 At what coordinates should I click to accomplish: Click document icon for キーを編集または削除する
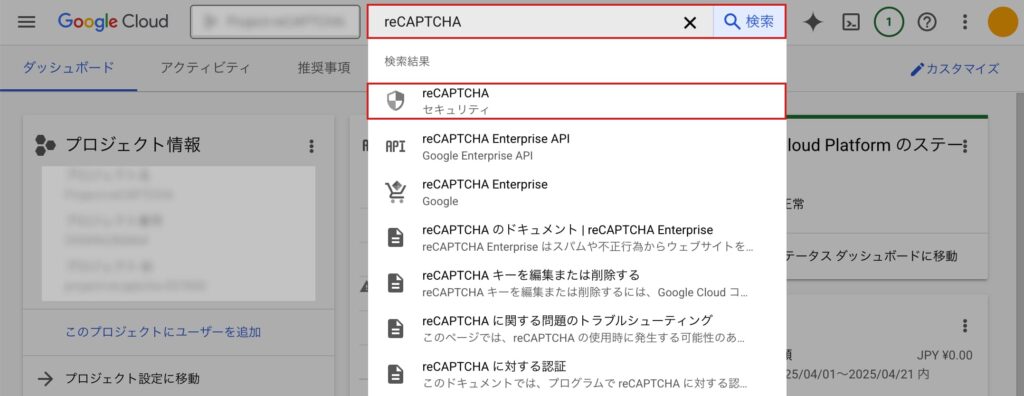(x=396, y=283)
